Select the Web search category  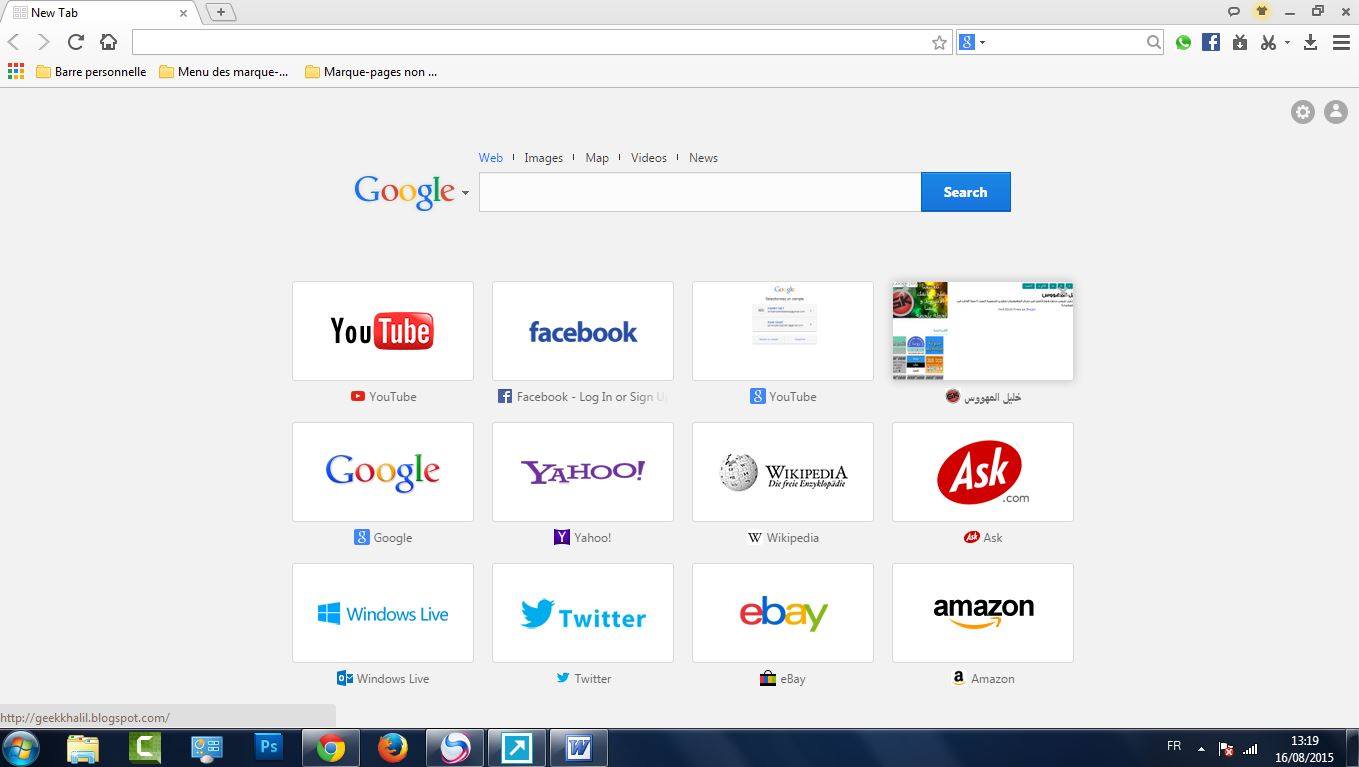[490, 157]
